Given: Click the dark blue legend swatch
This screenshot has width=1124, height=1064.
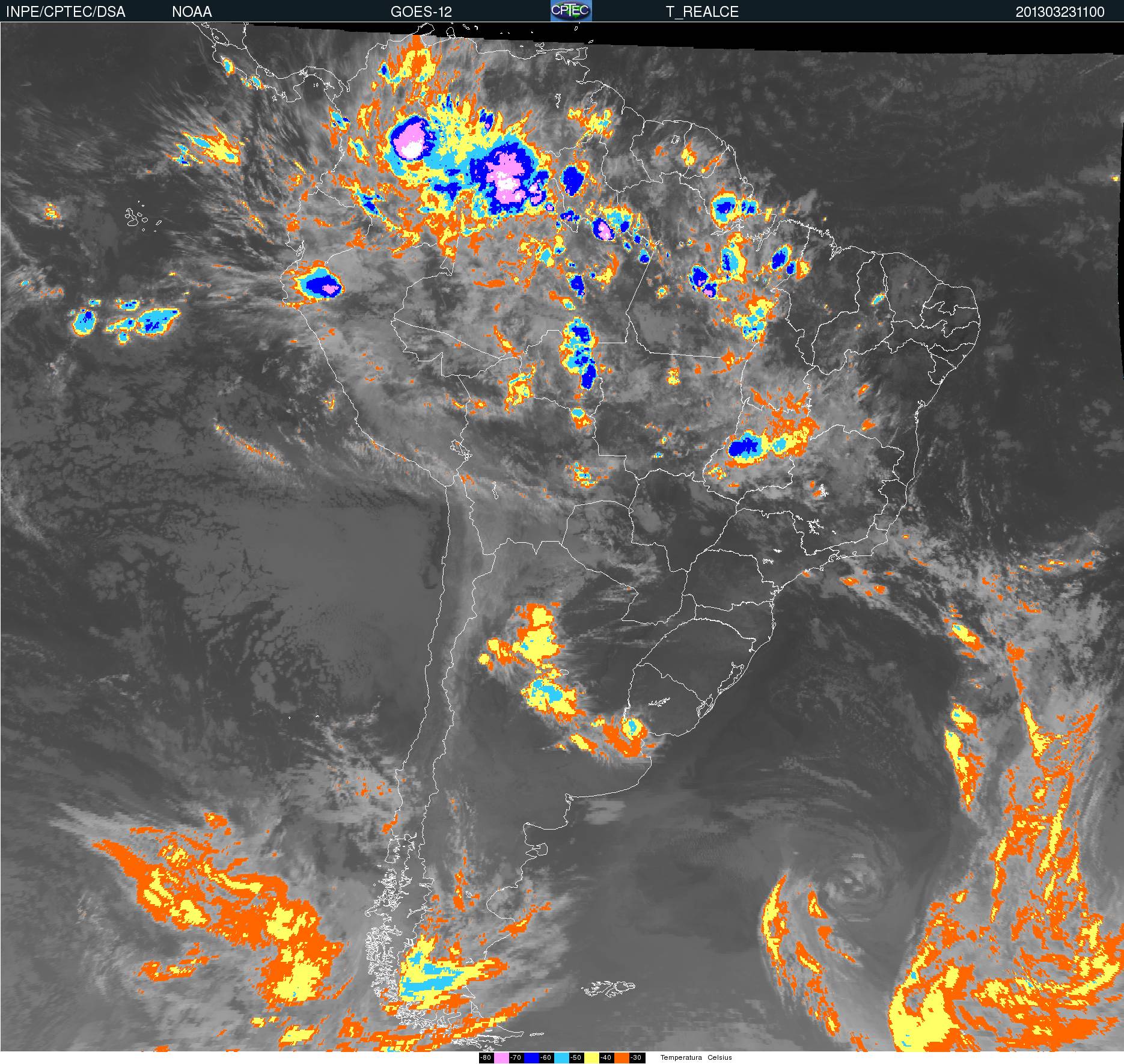Looking at the screenshot, I should [x=531, y=1058].
